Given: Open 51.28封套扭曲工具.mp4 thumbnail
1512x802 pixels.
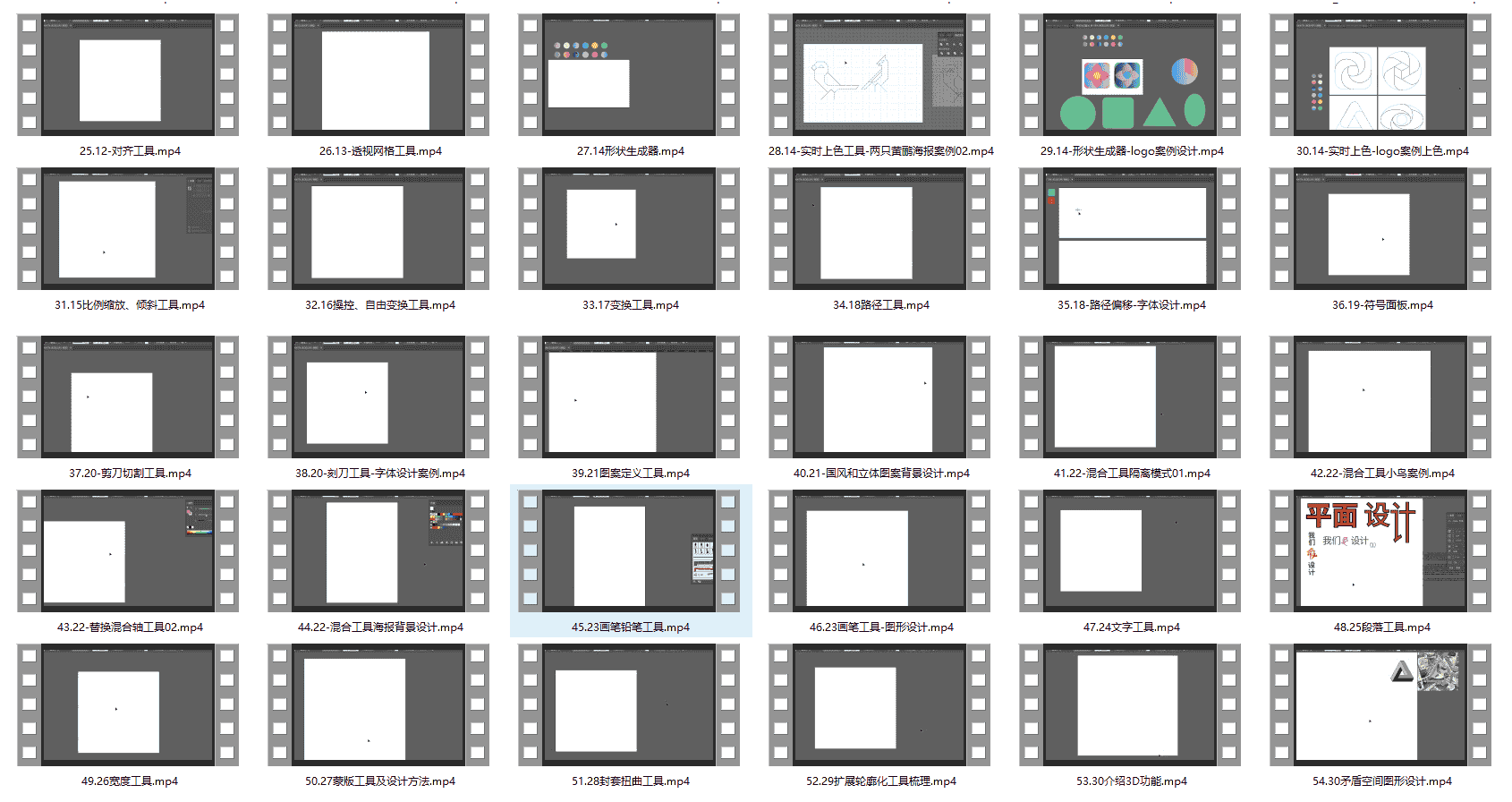Looking at the screenshot, I should pos(629,705).
